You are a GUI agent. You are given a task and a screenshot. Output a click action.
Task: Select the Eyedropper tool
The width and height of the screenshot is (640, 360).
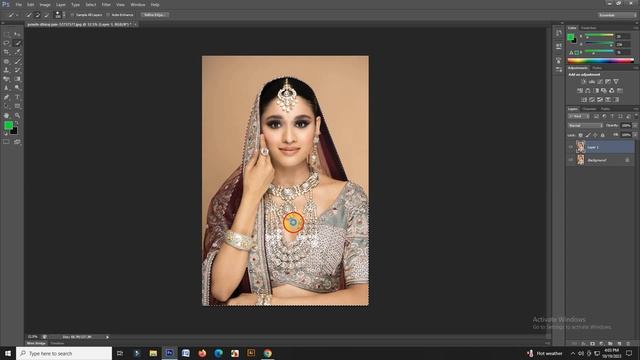(x=17, y=52)
